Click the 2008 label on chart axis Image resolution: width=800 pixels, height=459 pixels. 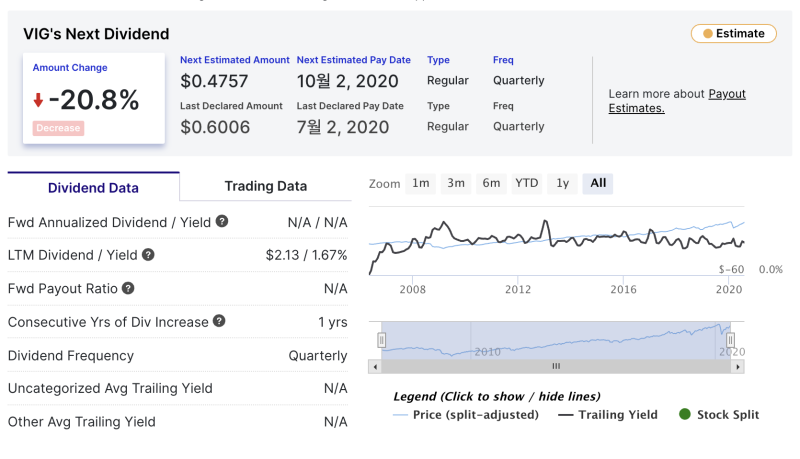(x=412, y=289)
